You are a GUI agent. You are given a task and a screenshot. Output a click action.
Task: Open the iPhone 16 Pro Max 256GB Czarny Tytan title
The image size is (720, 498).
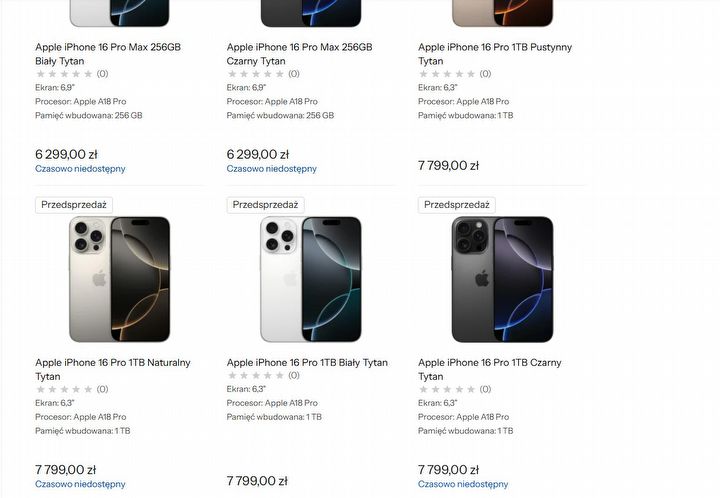299,47
